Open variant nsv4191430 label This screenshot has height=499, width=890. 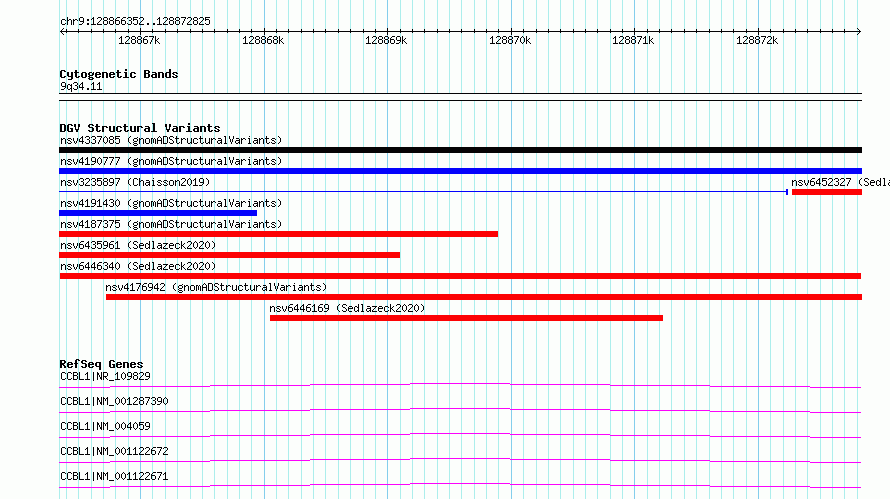click(x=171, y=203)
